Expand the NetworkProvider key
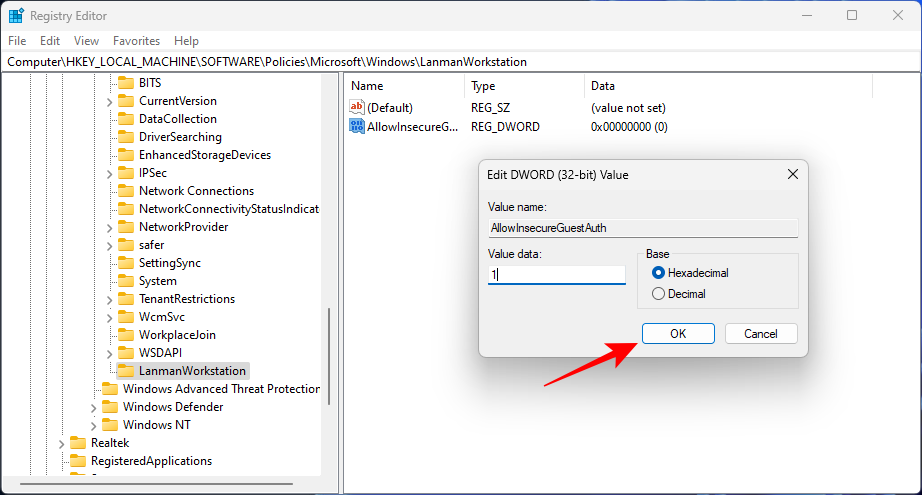Image resolution: width=922 pixels, height=495 pixels. [109, 228]
